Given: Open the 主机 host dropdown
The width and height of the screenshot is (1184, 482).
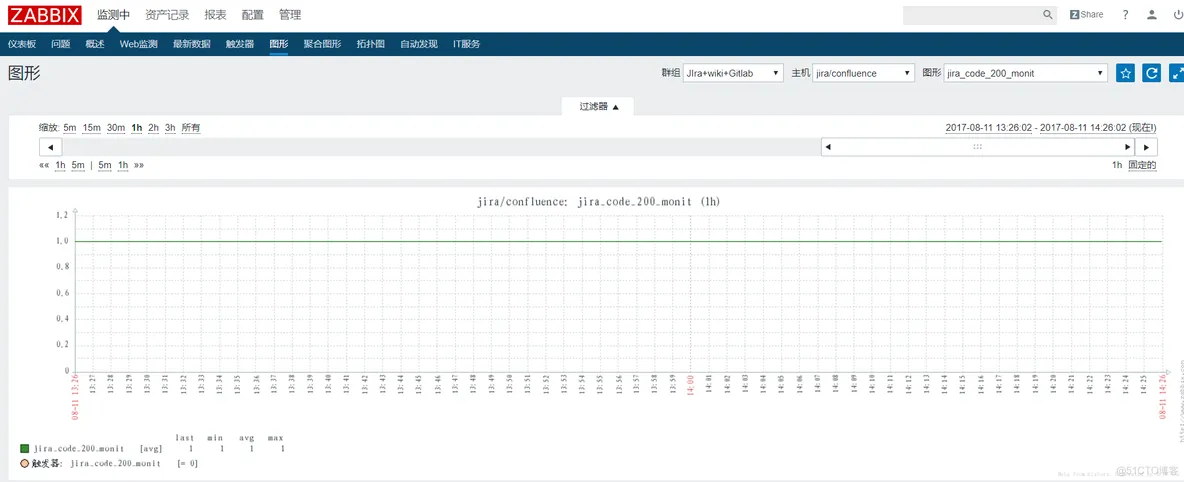Looking at the screenshot, I should tap(864, 73).
